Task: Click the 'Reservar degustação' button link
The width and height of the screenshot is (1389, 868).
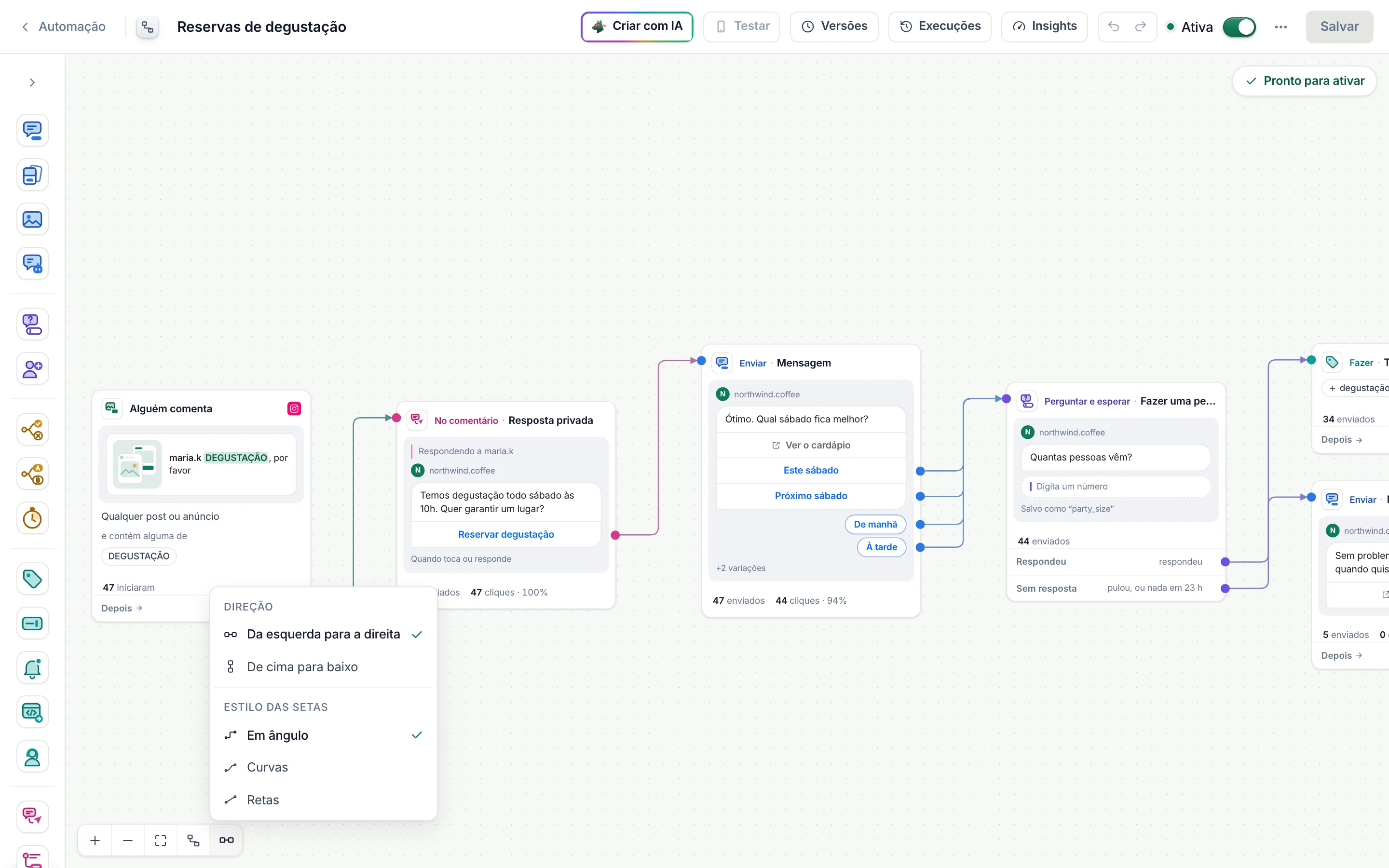Action: 505,534
